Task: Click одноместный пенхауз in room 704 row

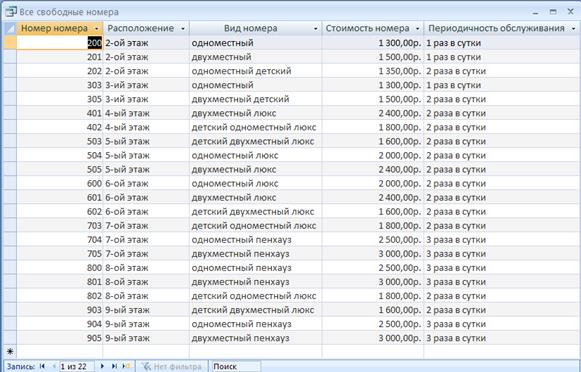Action: [256, 240]
